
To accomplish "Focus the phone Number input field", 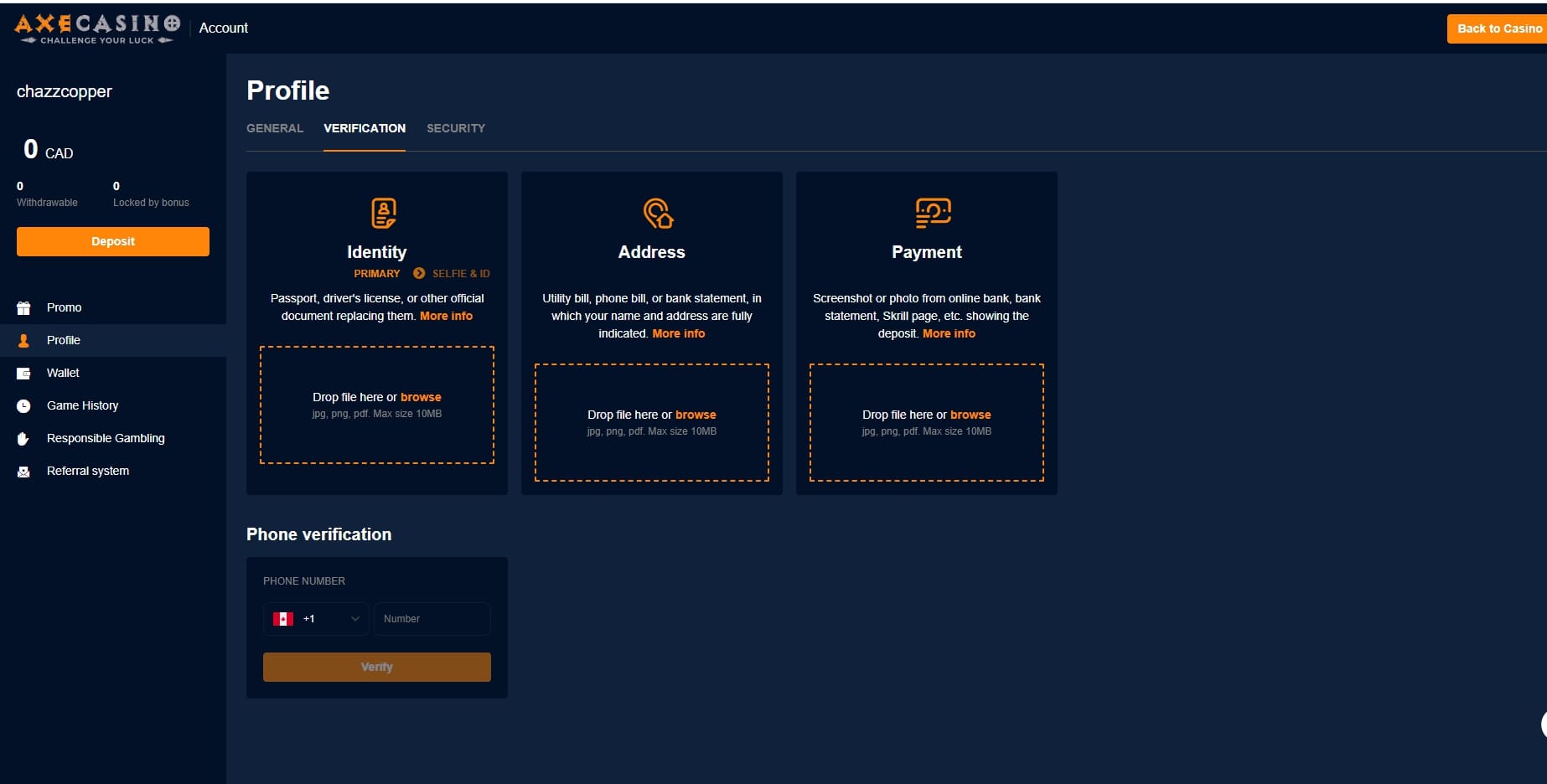I will (432, 619).
